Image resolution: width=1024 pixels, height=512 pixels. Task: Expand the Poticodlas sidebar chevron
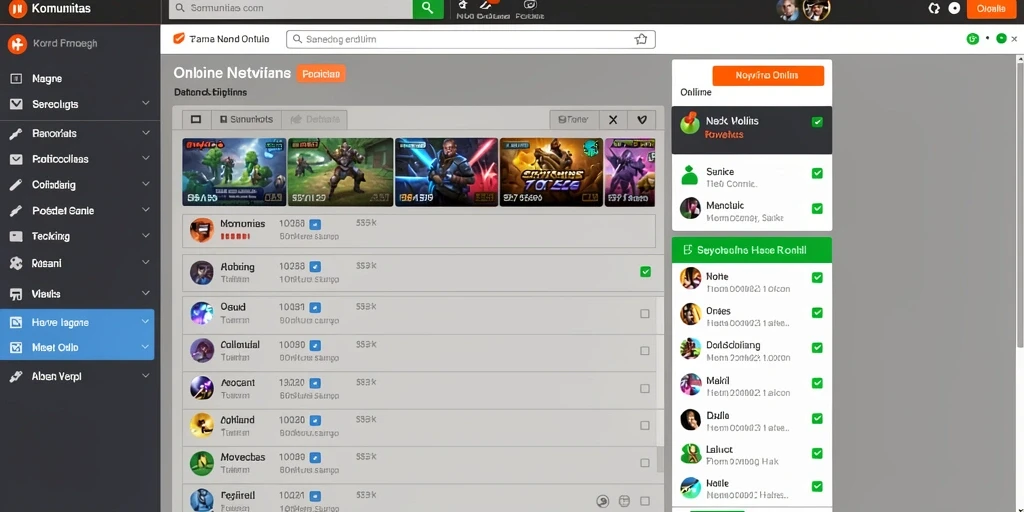(146, 159)
